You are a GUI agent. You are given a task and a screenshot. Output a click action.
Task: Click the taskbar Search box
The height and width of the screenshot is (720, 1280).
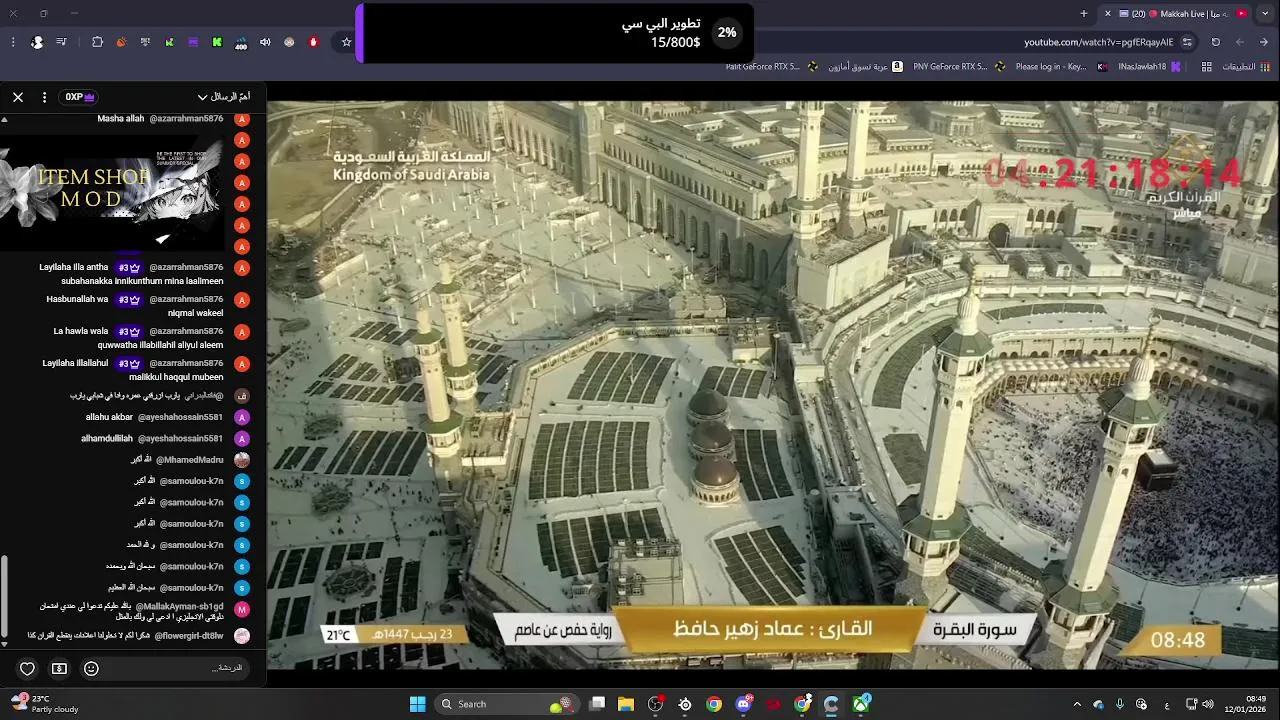tap(506, 704)
